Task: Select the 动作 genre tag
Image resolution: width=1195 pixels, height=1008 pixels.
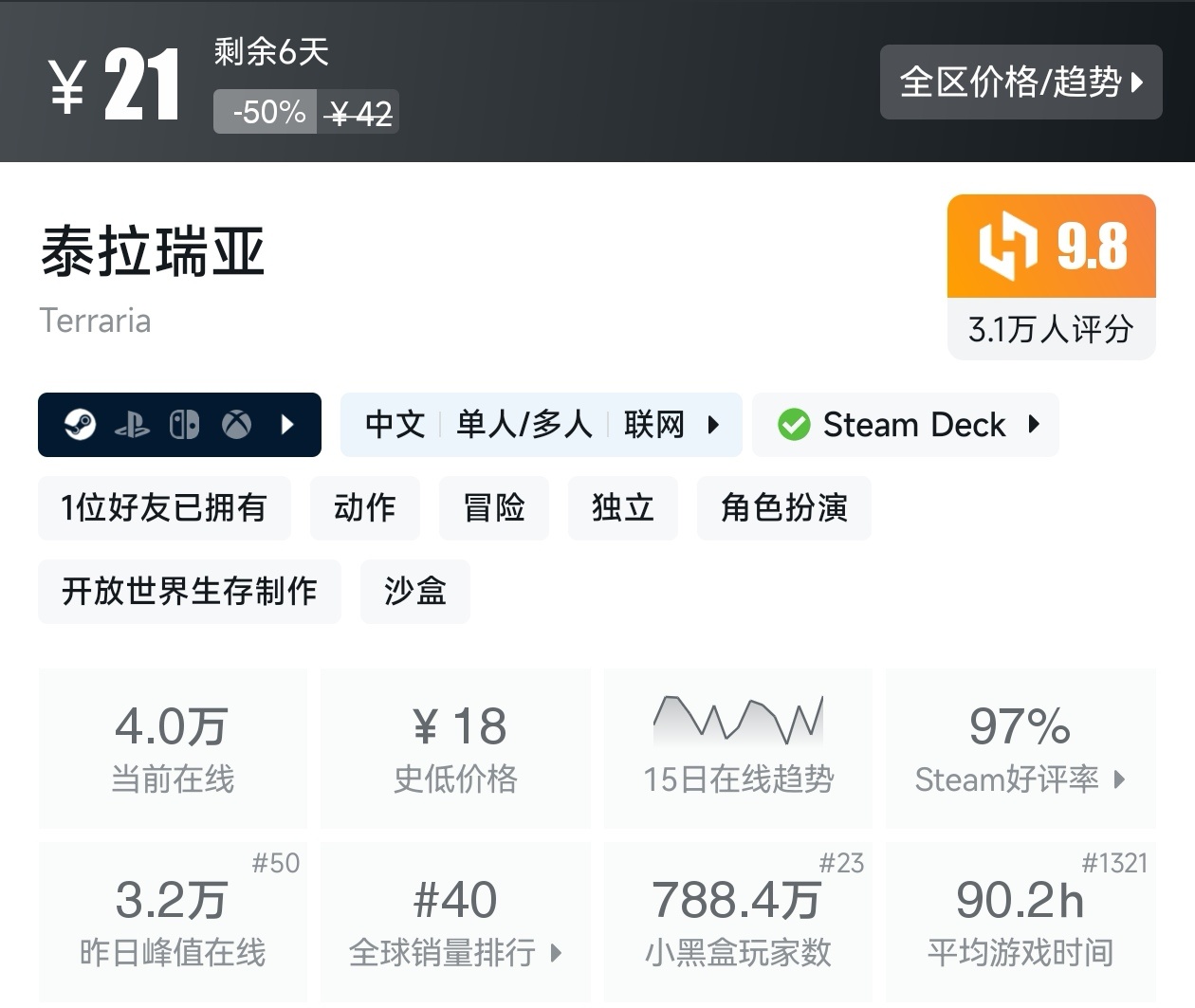Action: point(364,508)
